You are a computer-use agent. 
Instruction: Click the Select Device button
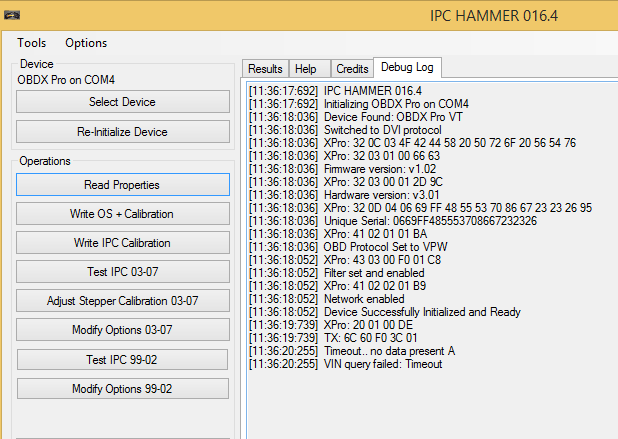pos(123,102)
